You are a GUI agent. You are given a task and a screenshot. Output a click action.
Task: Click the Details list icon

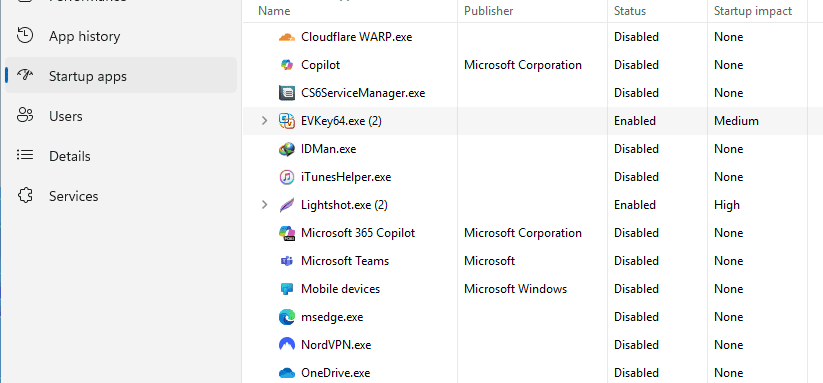(25, 155)
